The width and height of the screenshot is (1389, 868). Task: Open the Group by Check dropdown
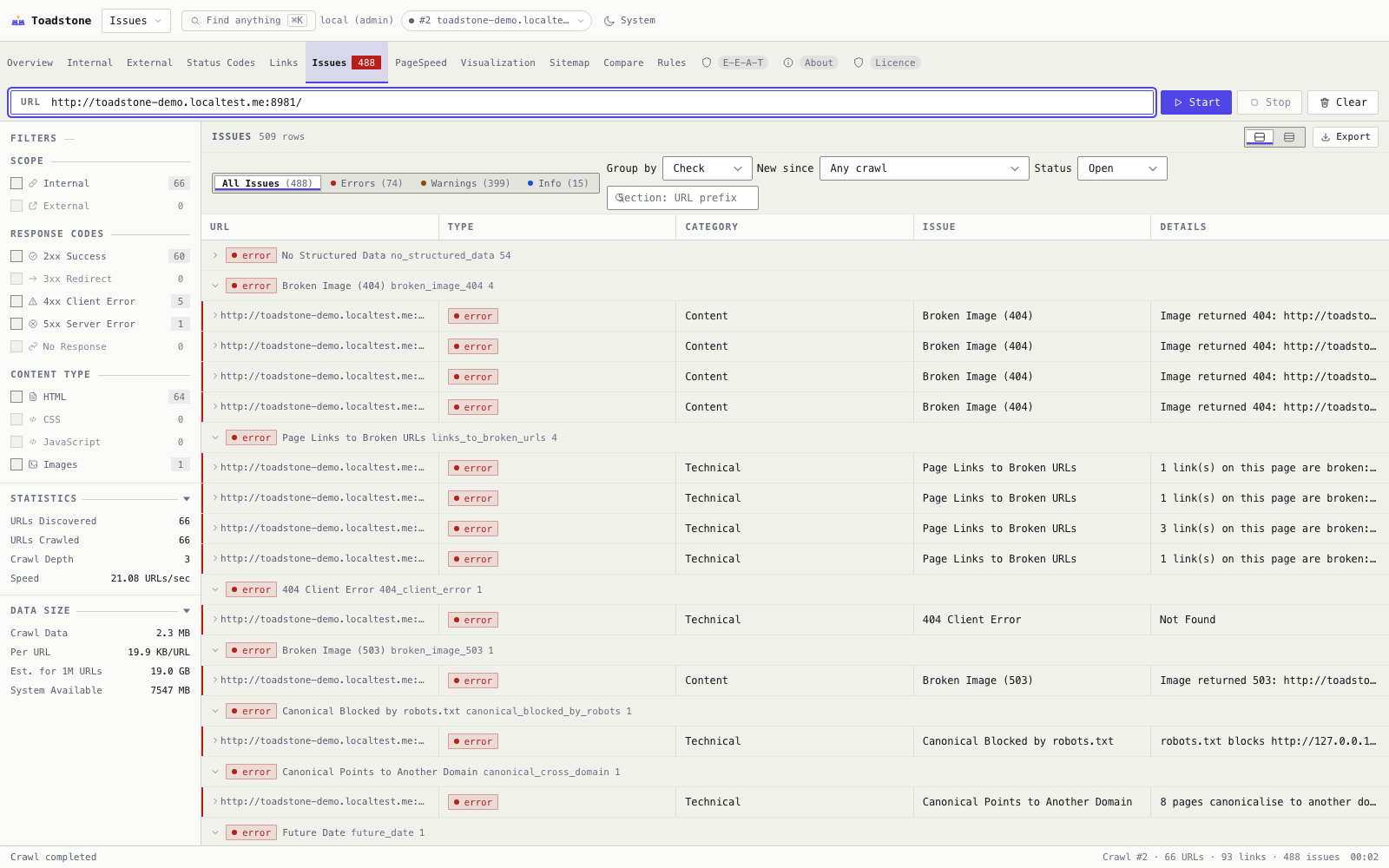707,168
